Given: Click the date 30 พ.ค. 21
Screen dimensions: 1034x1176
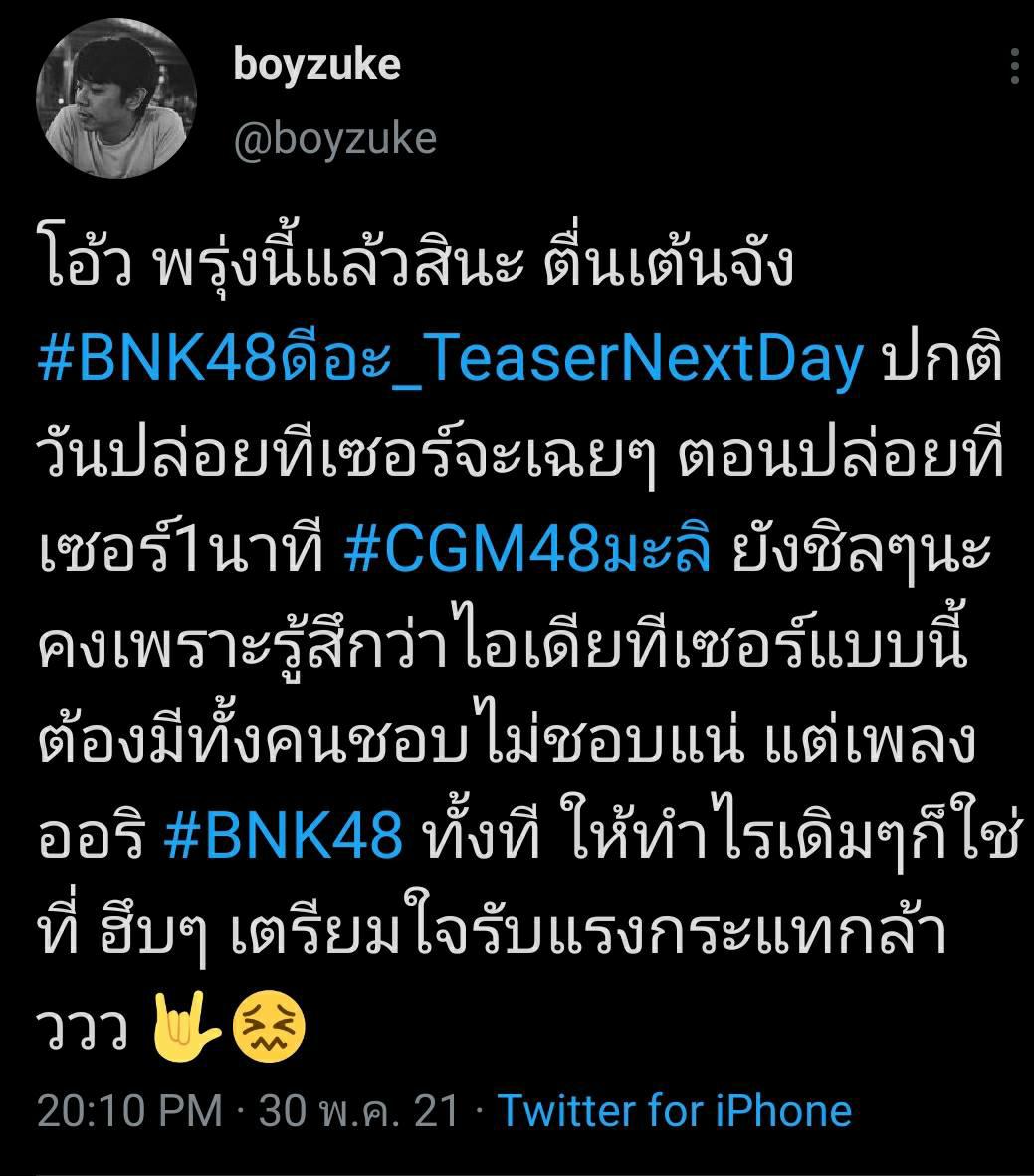Looking at the screenshot, I should pyautogui.click(x=357, y=1110).
